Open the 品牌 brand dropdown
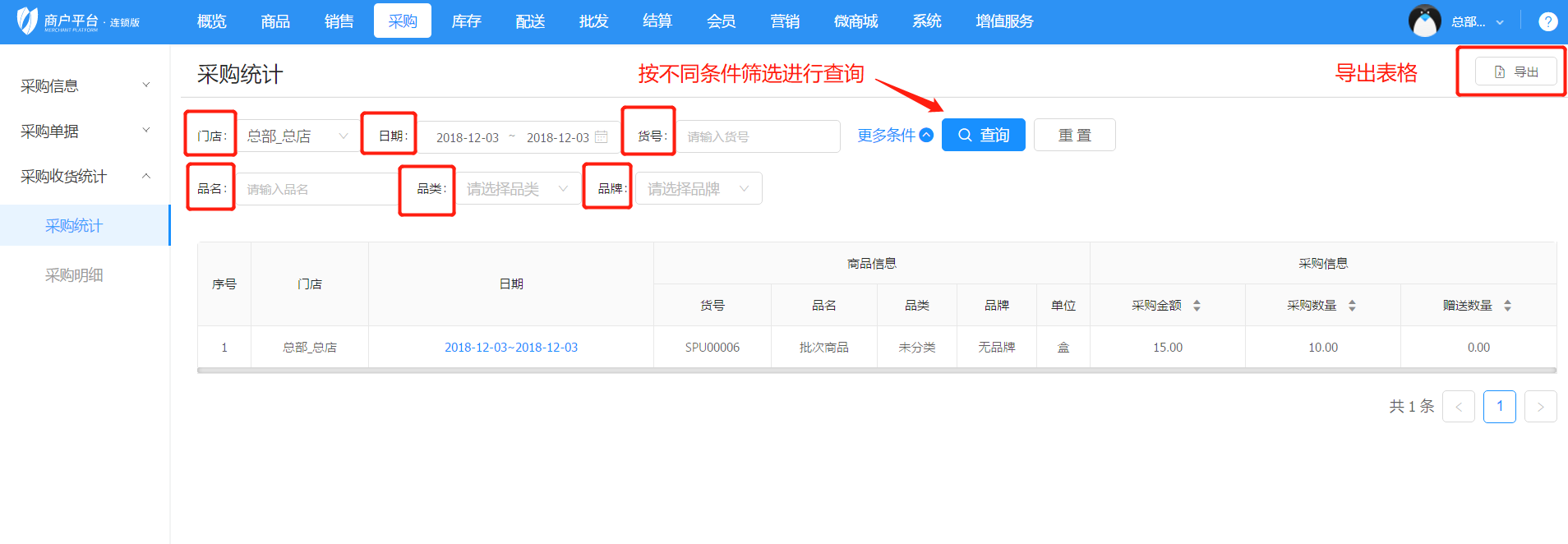The image size is (1568, 544). pos(698,189)
